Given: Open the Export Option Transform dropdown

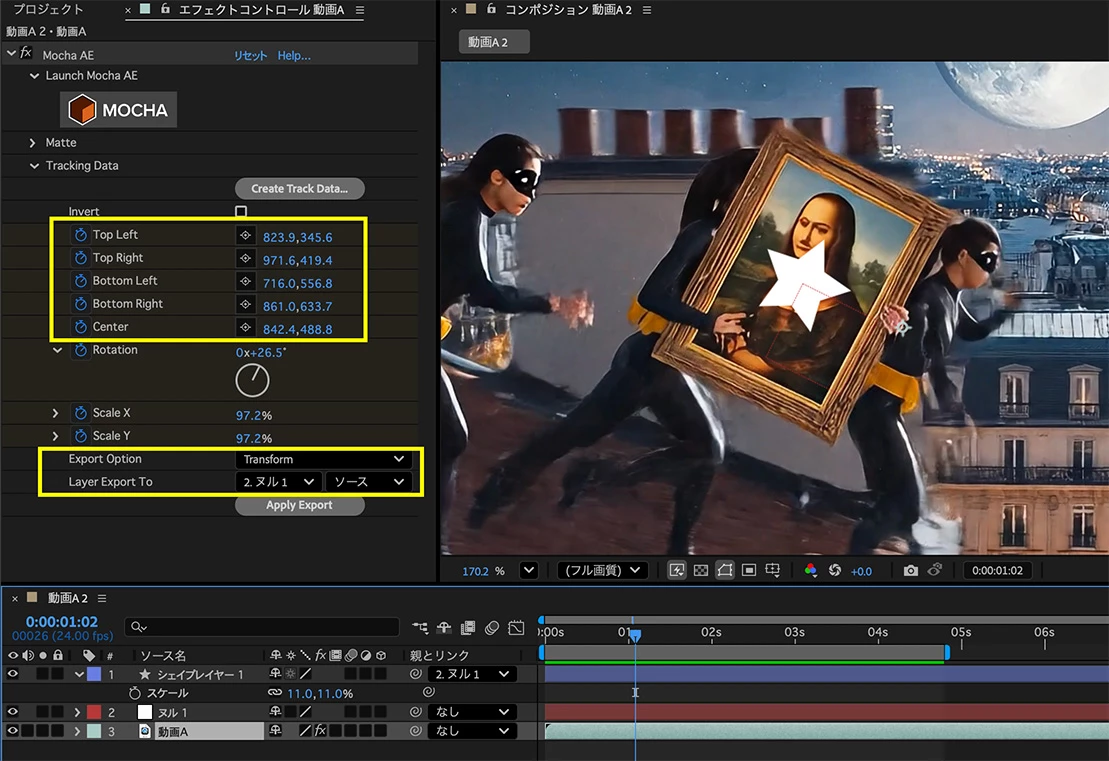Looking at the screenshot, I should pyautogui.click(x=323, y=459).
